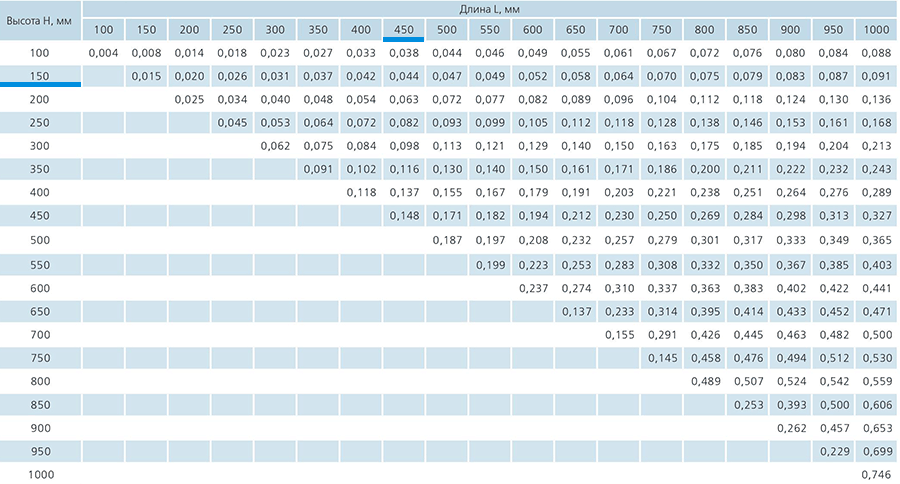Click the 0,187 value in row 500

click(447, 240)
